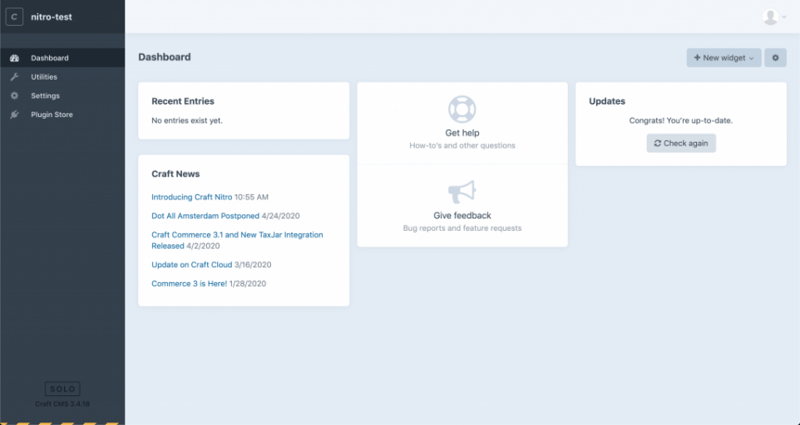Click the Dashboard gauge icon in sidebar

point(14,58)
